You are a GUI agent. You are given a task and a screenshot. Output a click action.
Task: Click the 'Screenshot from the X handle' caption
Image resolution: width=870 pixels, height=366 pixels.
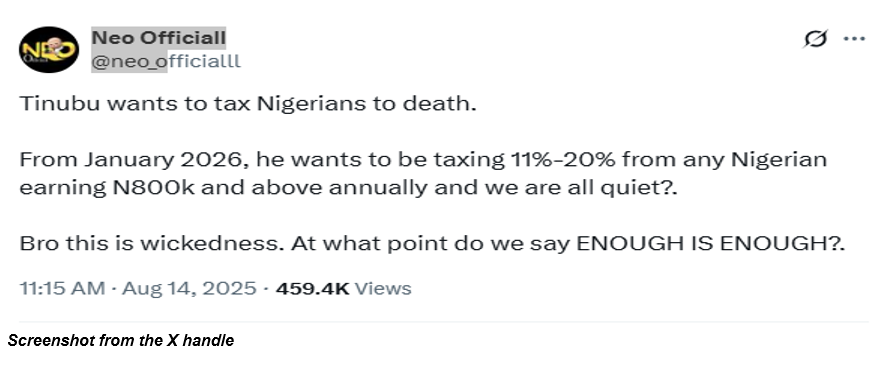coord(121,340)
